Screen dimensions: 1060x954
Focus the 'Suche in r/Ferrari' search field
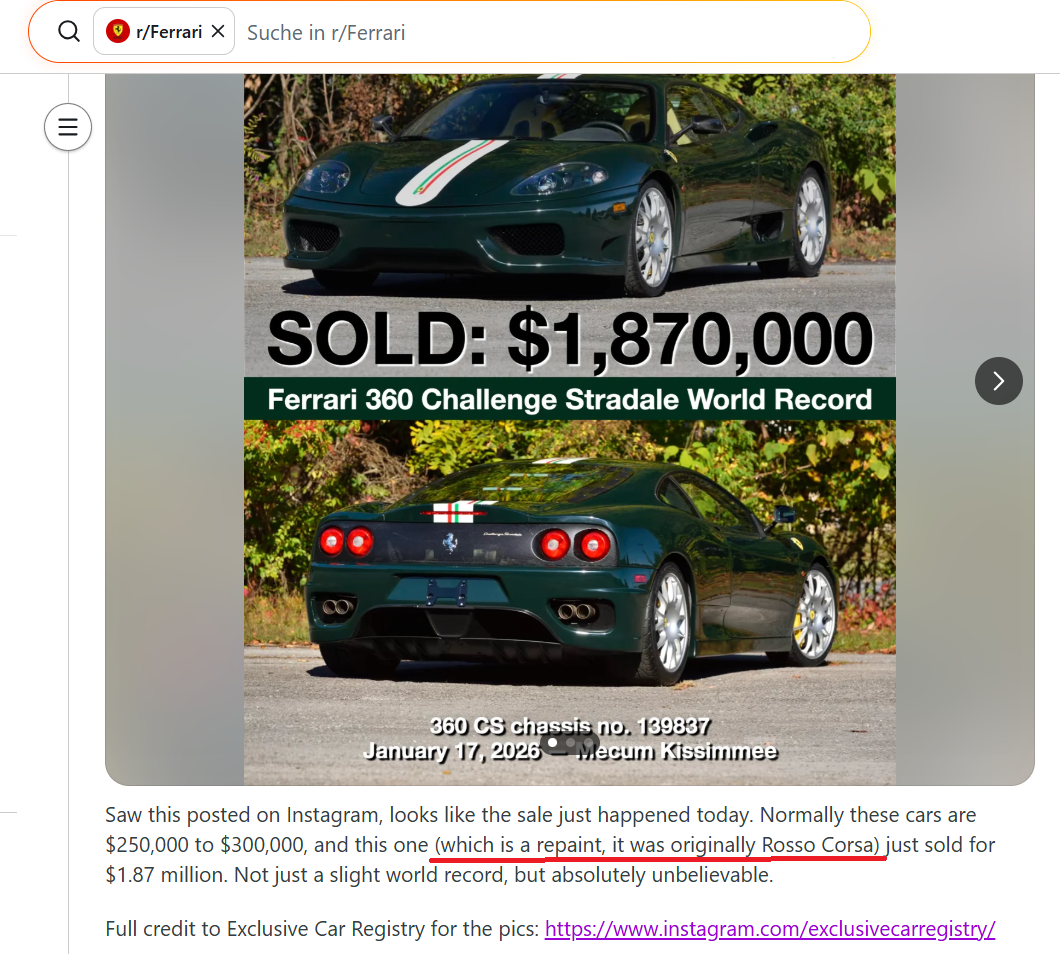551,32
